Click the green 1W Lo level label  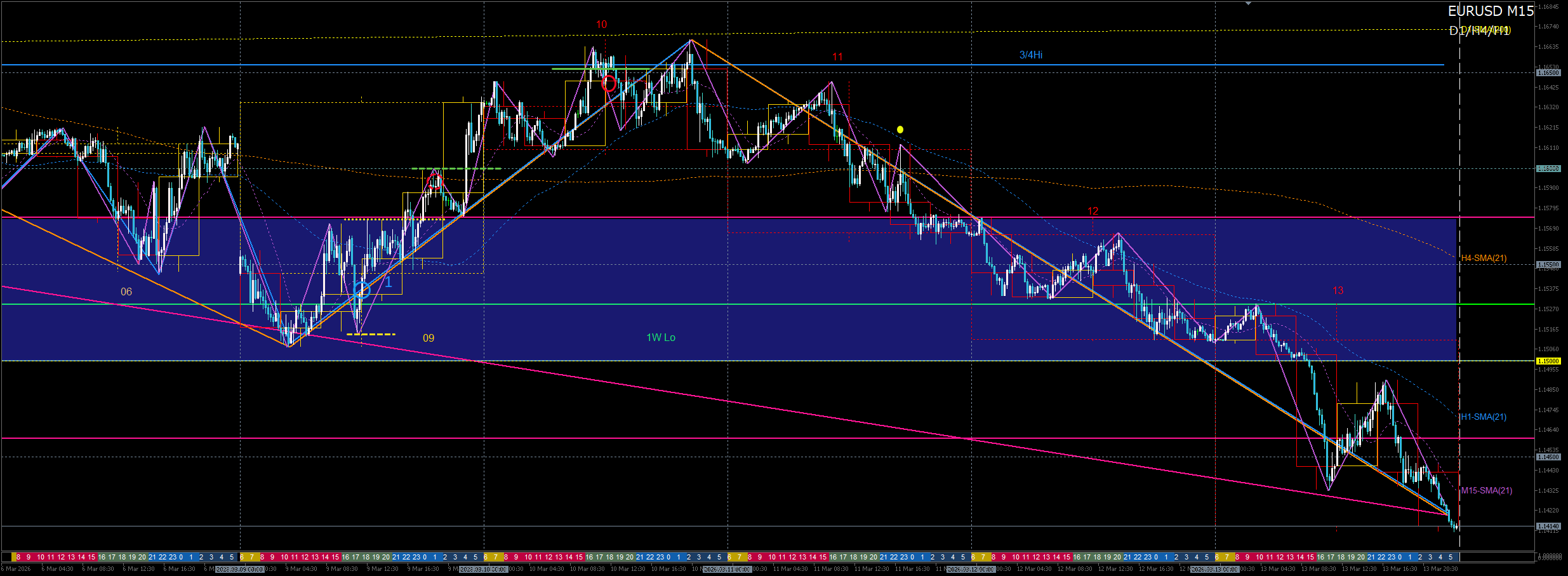click(x=661, y=337)
